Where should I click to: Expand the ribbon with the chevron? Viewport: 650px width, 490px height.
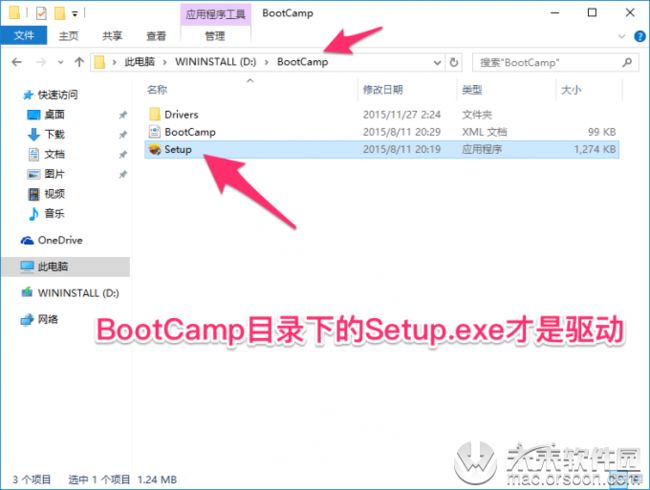(x=621, y=36)
